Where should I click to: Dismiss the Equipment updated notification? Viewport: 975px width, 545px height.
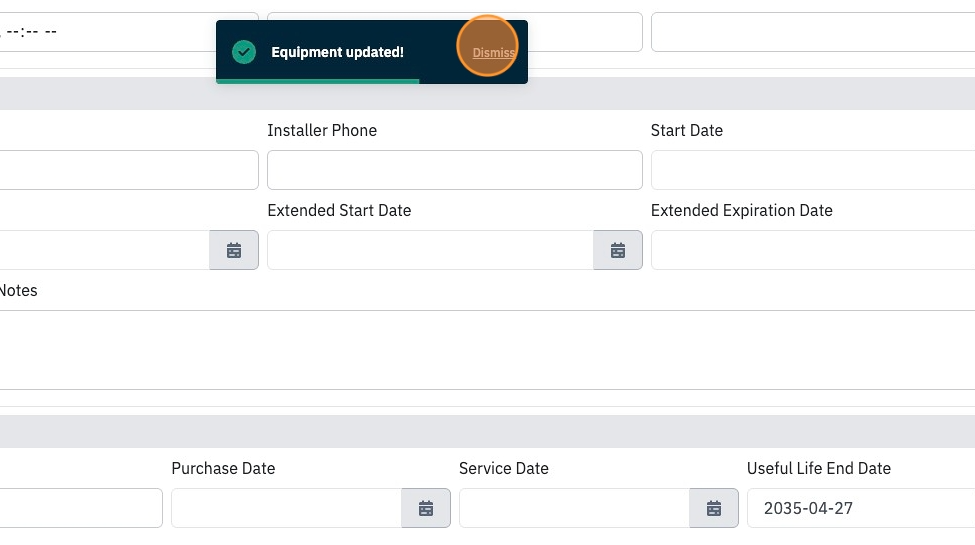coord(494,53)
